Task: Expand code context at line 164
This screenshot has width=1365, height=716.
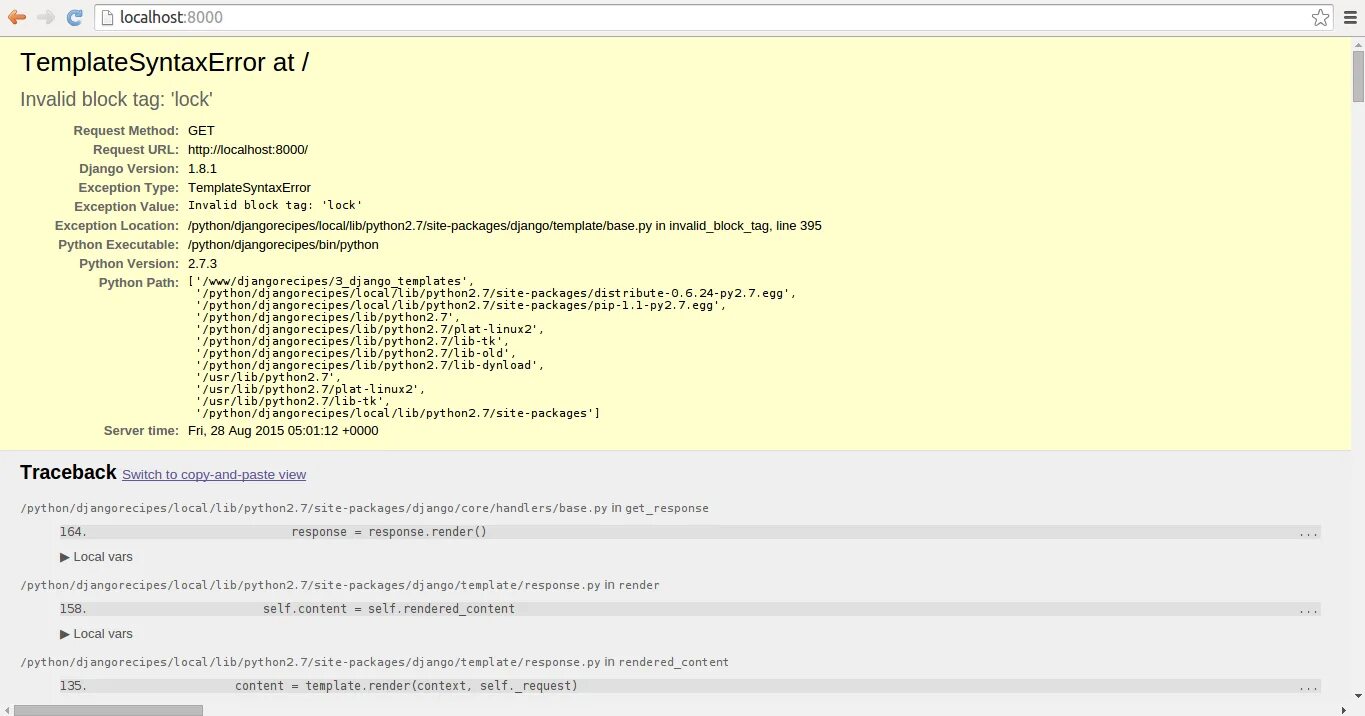Action: [690, 532]
